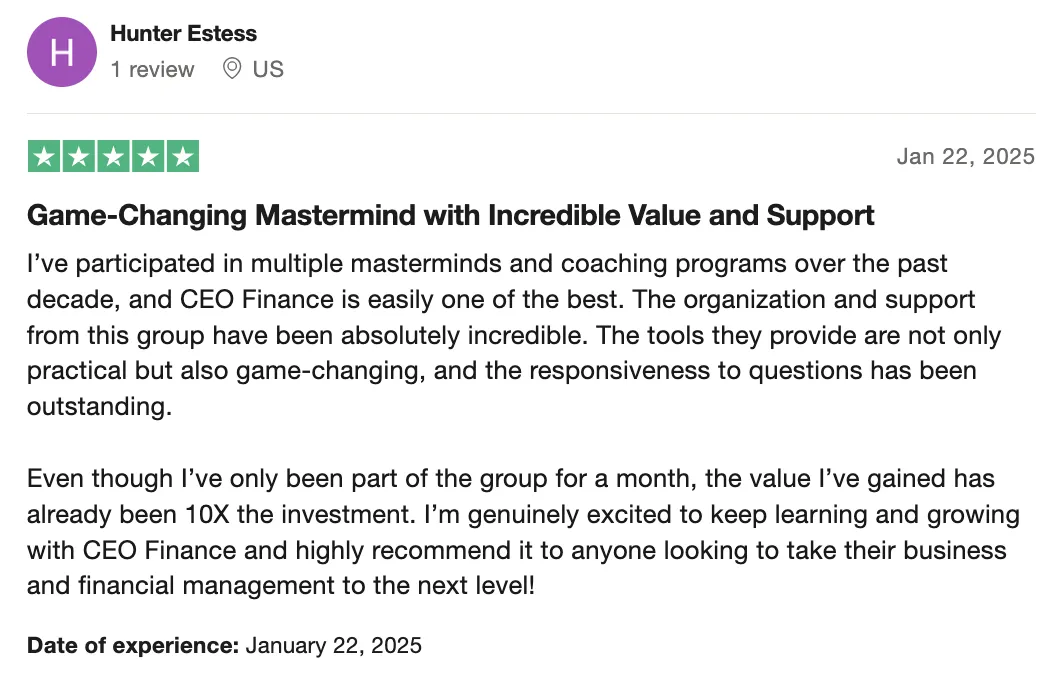Click the January 22, 2025 experience date
This screenshot has height=680, width=1062.
333,645
